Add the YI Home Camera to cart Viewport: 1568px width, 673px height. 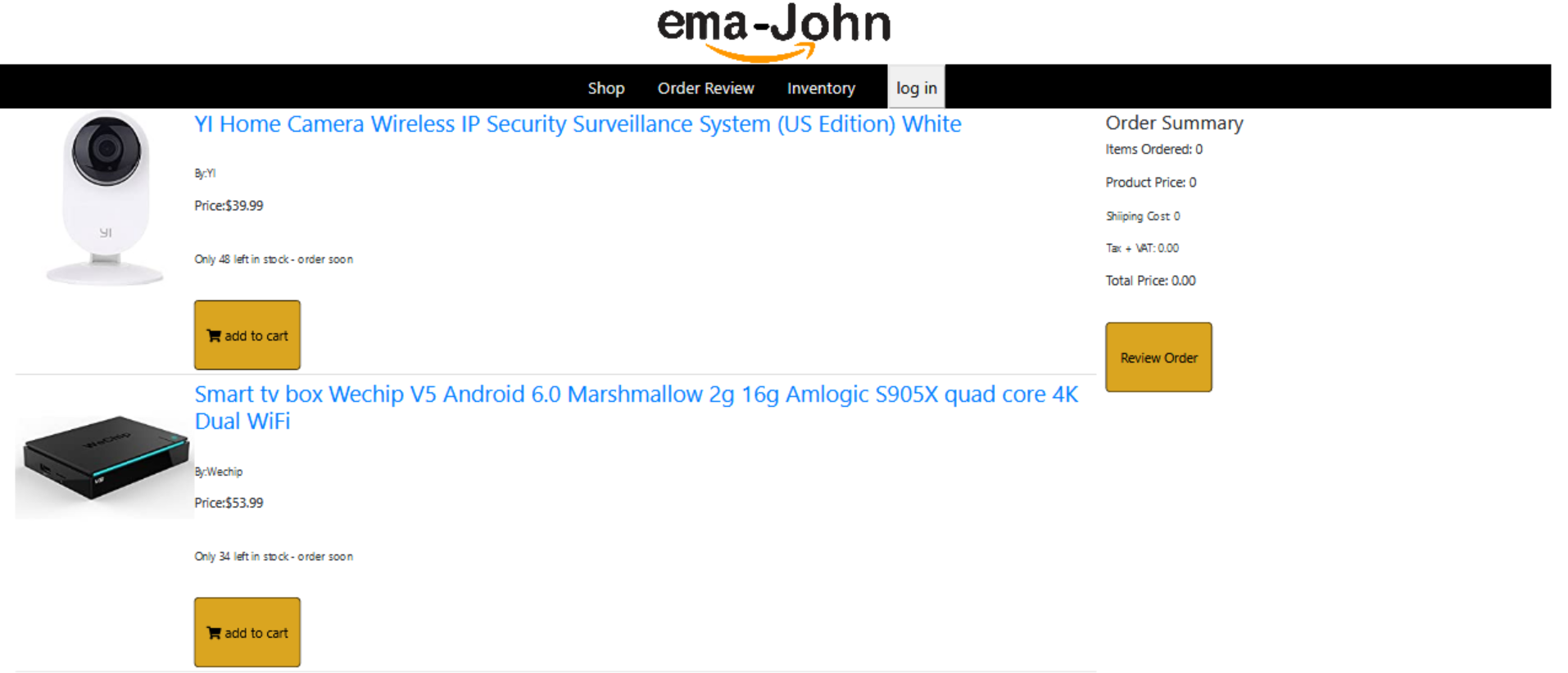(x=247, y=335)
